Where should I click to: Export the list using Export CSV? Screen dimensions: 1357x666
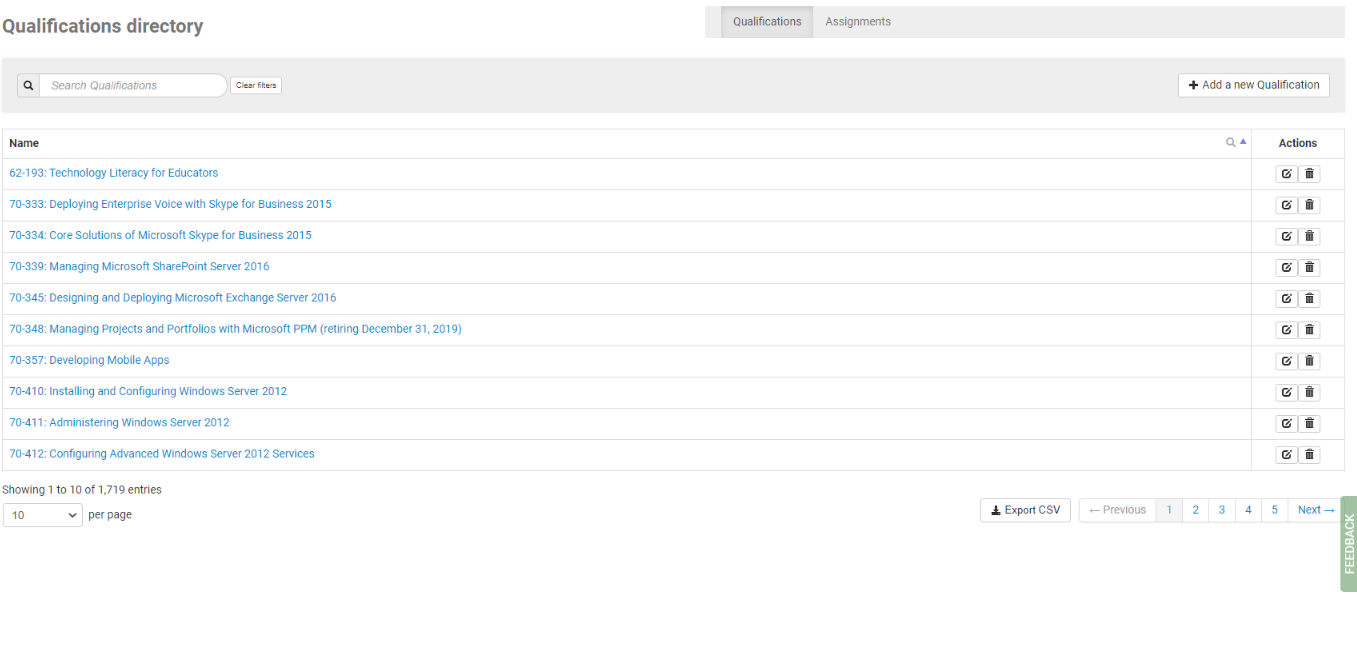pyautogui.click(x=1025, y=510)
